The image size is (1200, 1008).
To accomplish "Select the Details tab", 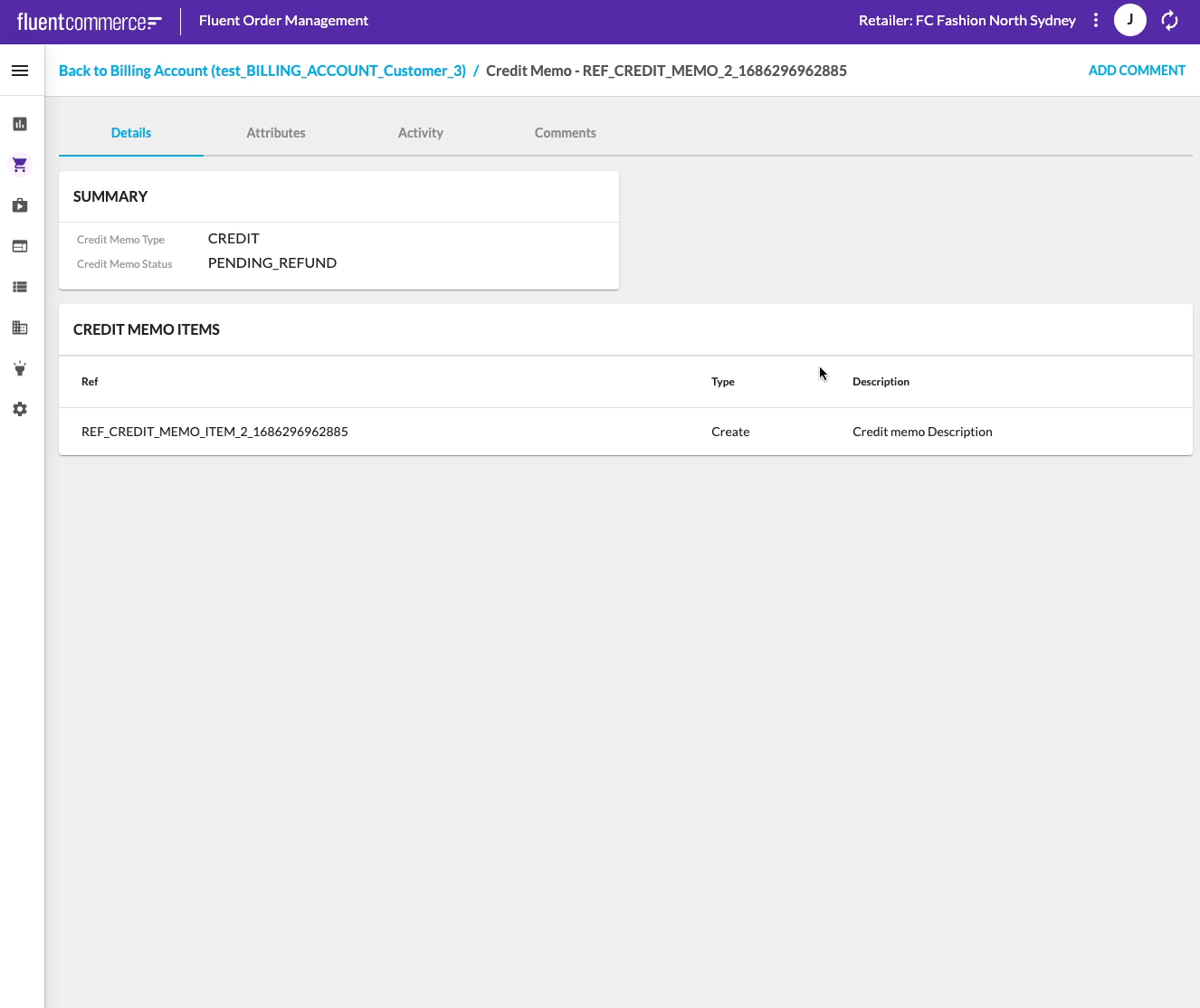I will pyautogui.click(x=131, y=133).
